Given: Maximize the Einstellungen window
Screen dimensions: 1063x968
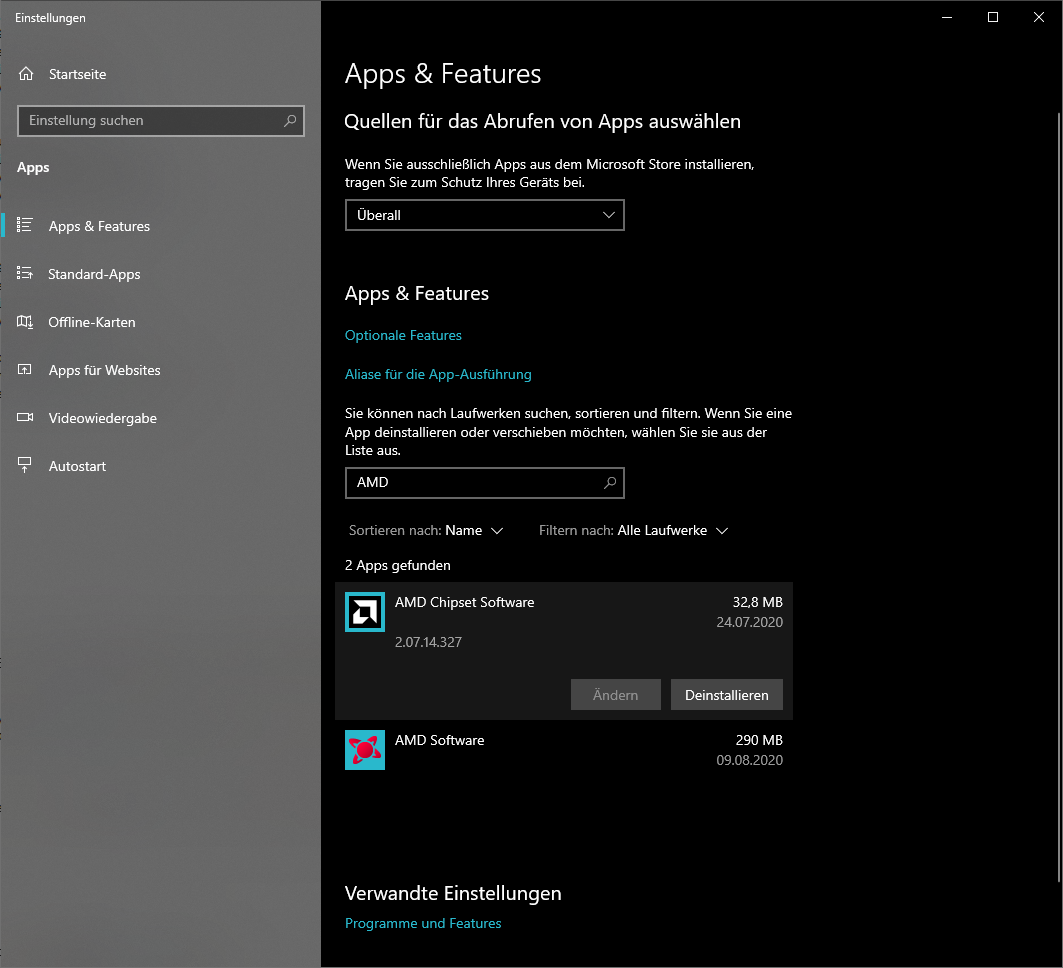Looking at the screenshot, I should 993,18.
